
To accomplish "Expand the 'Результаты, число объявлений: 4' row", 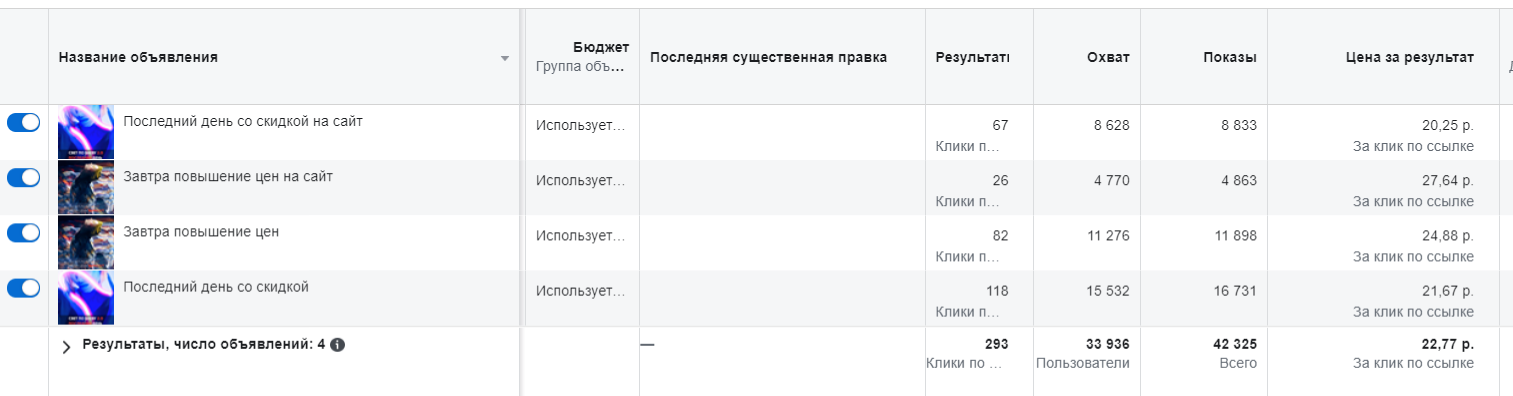I will [x=67, y=346].
